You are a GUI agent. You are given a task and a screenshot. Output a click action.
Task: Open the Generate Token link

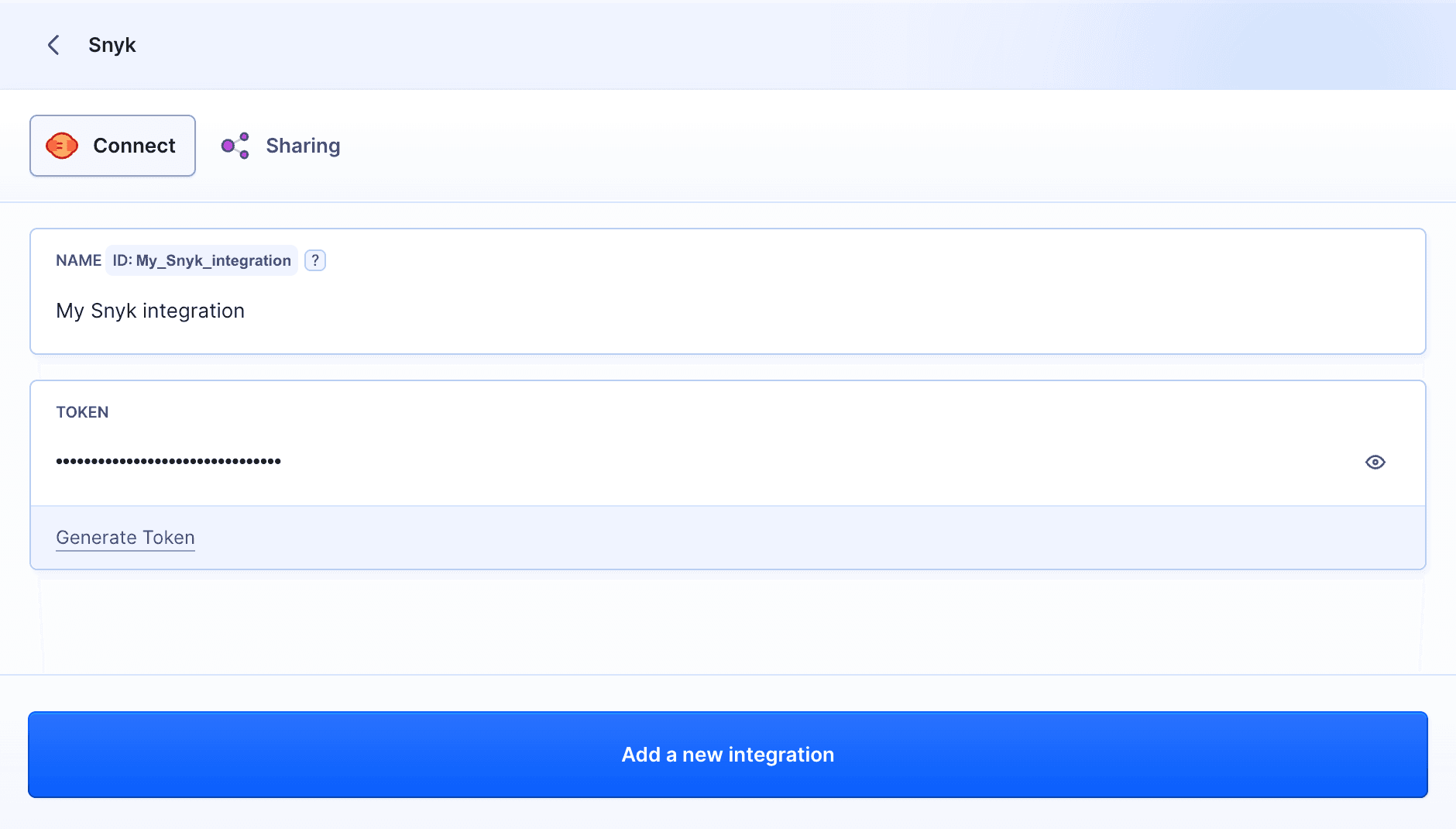(125, 538)
